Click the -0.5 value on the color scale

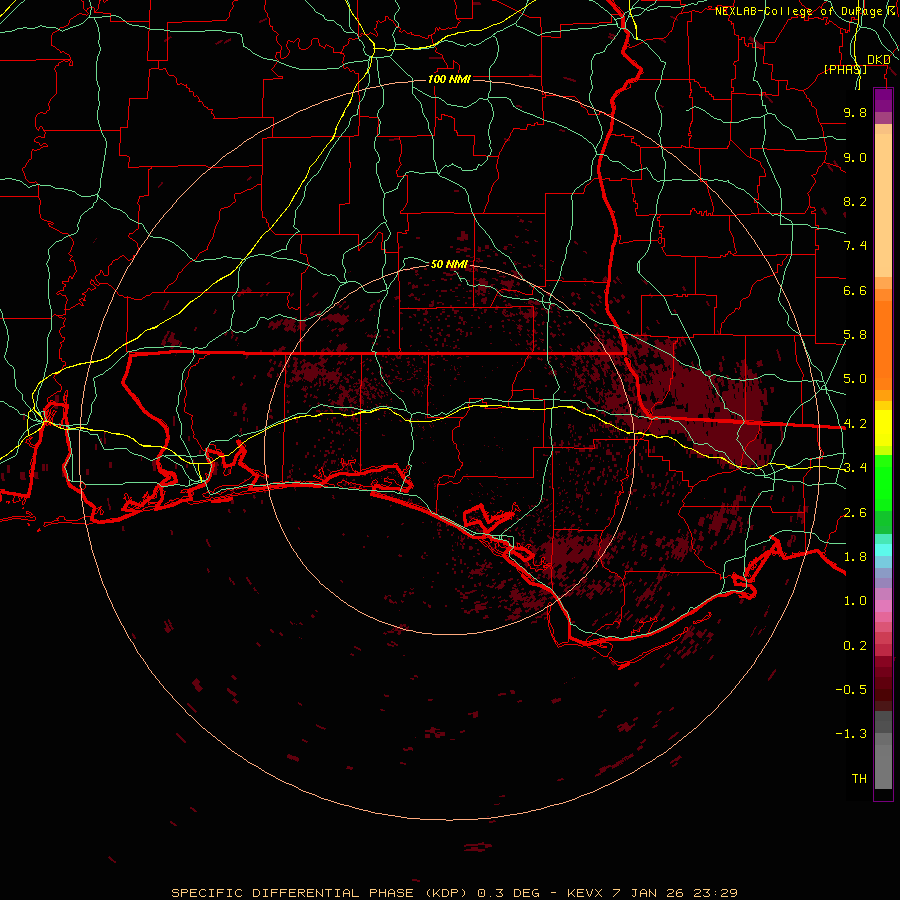(x=851, y=690)
